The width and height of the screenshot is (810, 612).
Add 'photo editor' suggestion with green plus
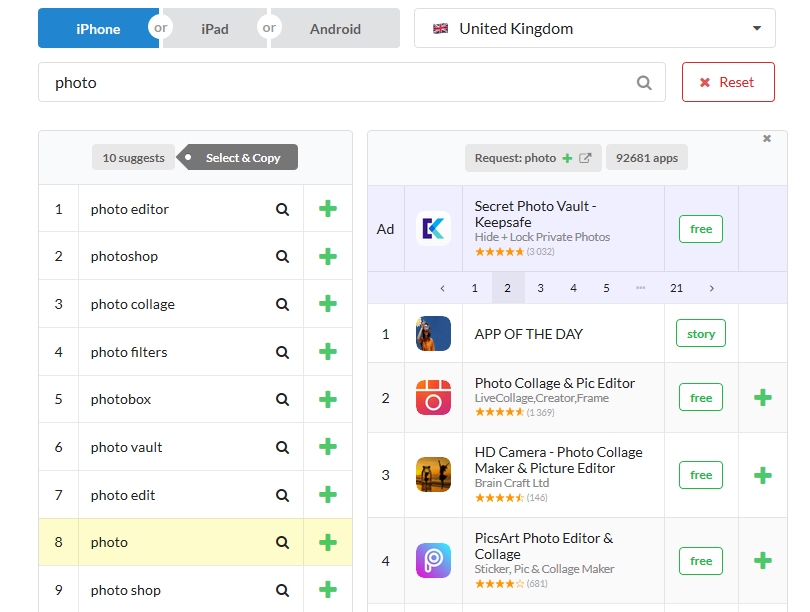(327, 209)
